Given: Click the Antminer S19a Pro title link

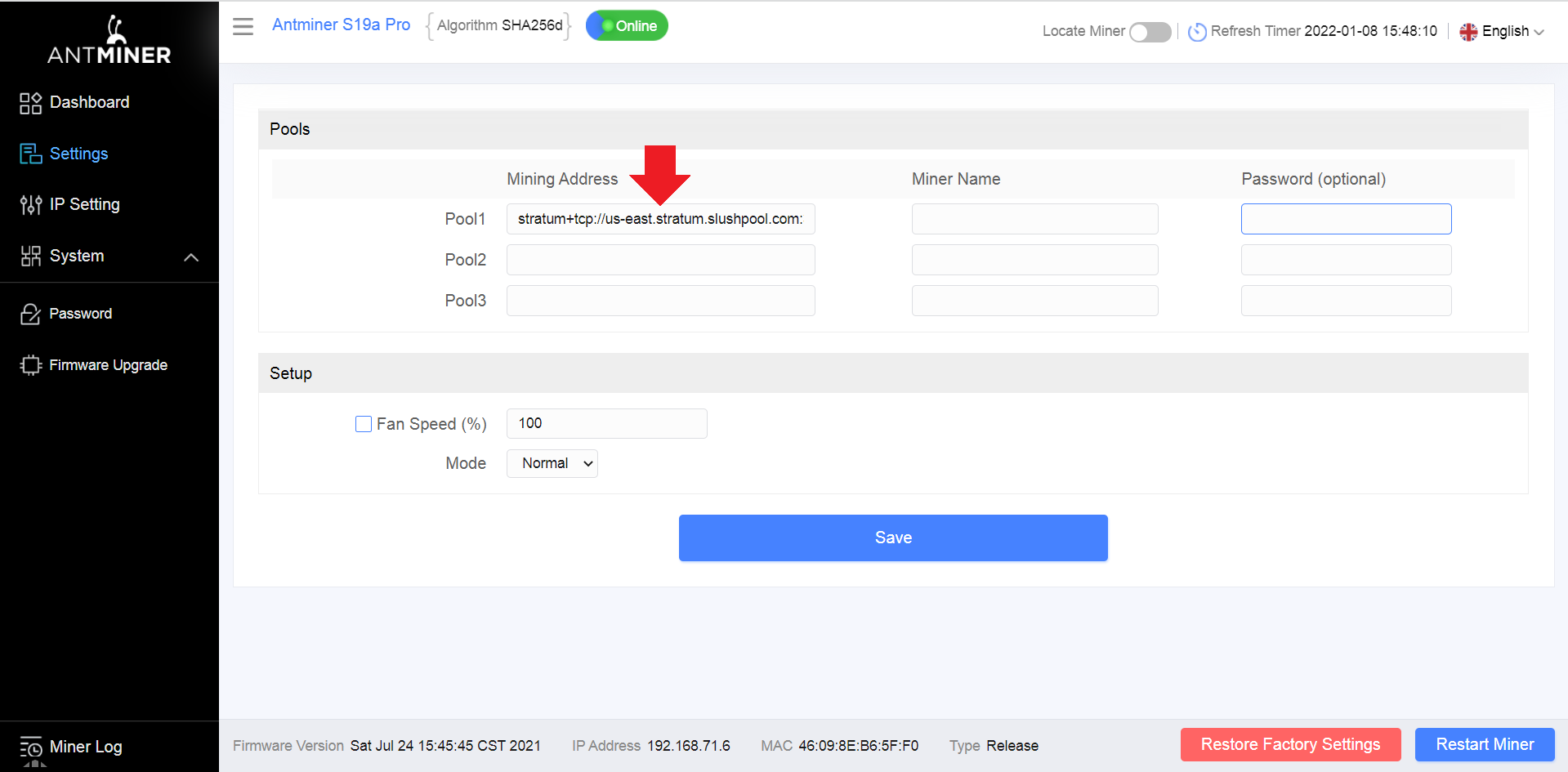Looking at the screenshot, I should (x=342, y=25).
